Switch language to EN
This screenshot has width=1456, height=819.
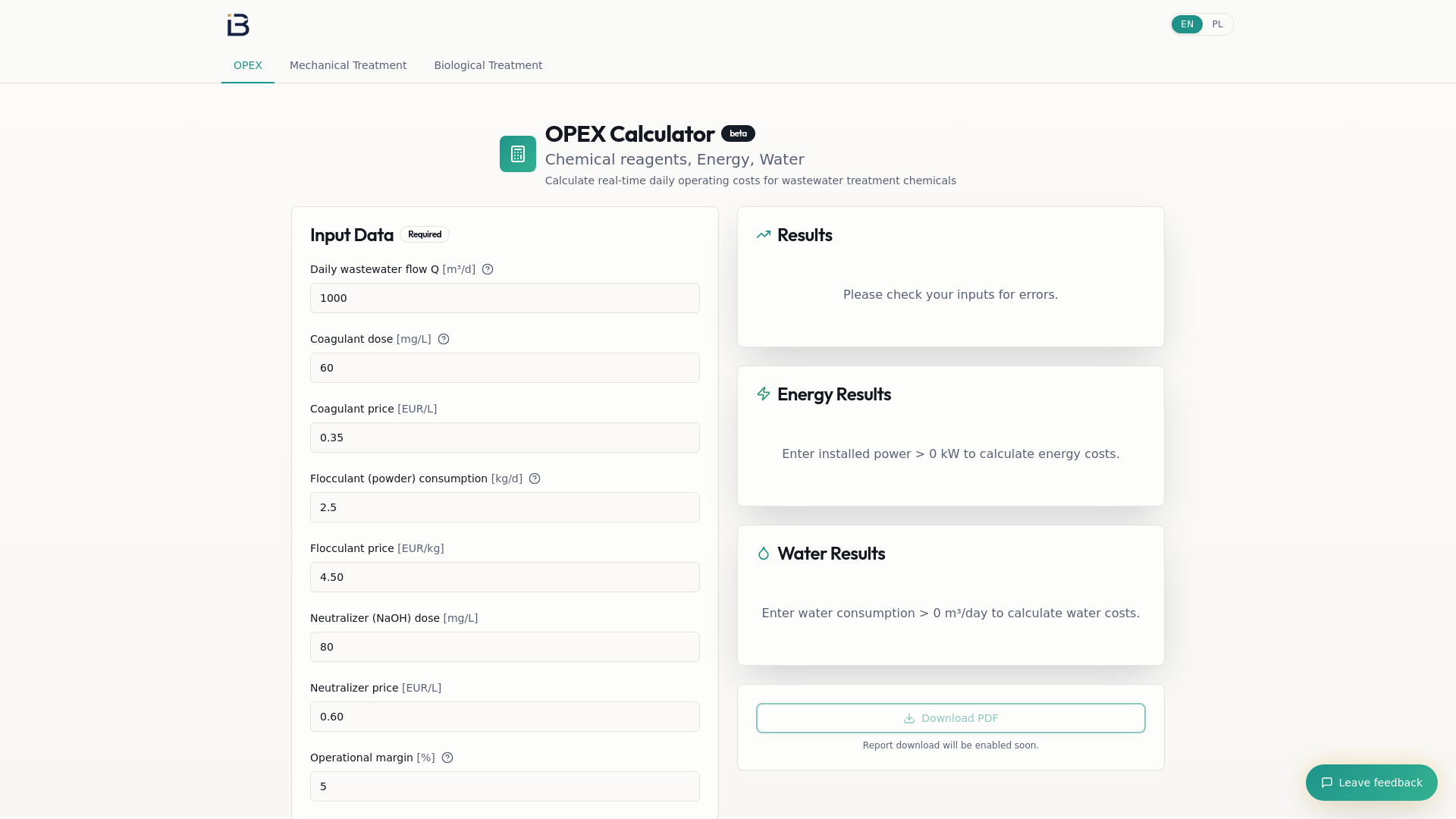pyautogui.click(x=1187, y=24)
